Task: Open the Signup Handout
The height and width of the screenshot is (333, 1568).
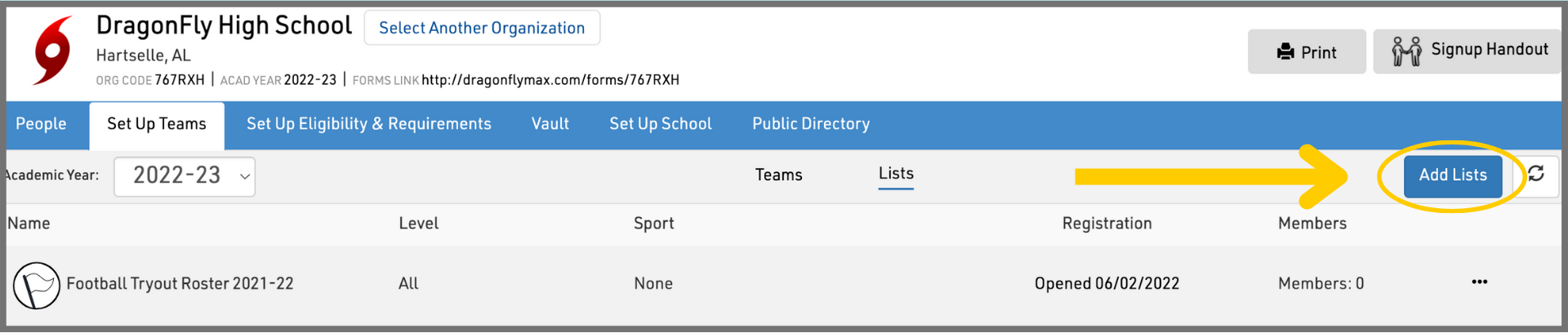Action: point(1468,51)
